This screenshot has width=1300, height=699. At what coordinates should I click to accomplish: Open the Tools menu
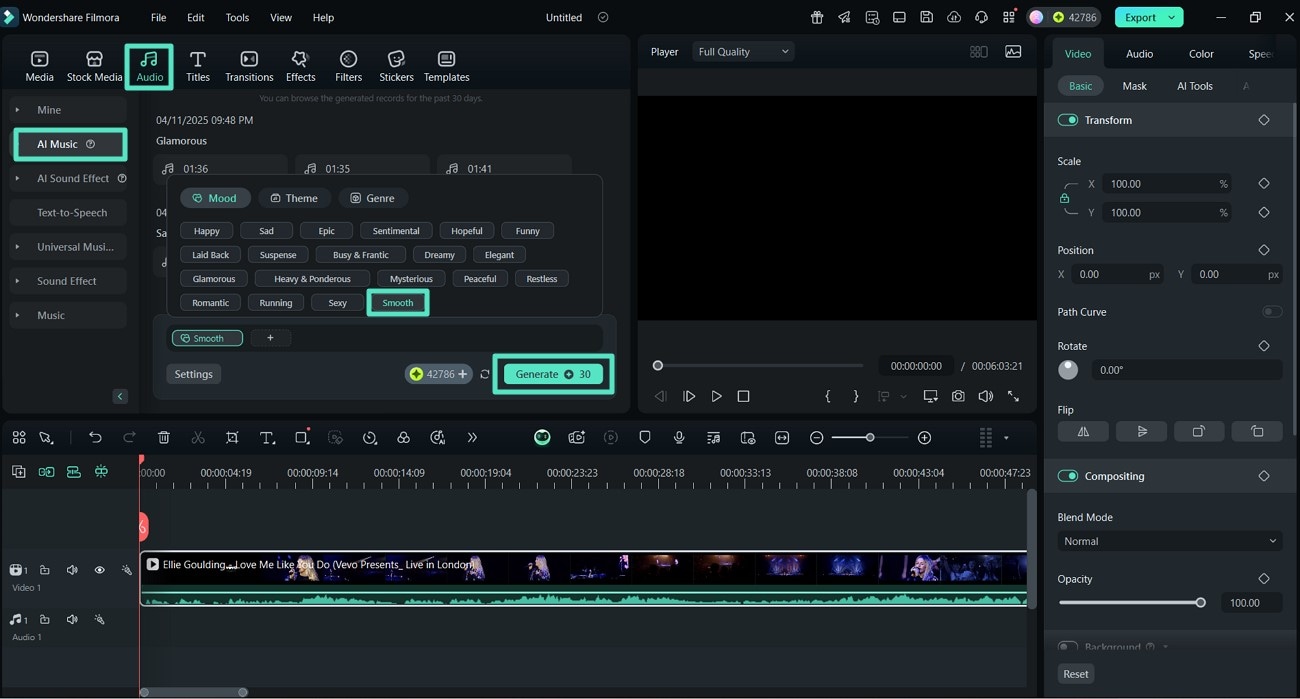(237, 17)
